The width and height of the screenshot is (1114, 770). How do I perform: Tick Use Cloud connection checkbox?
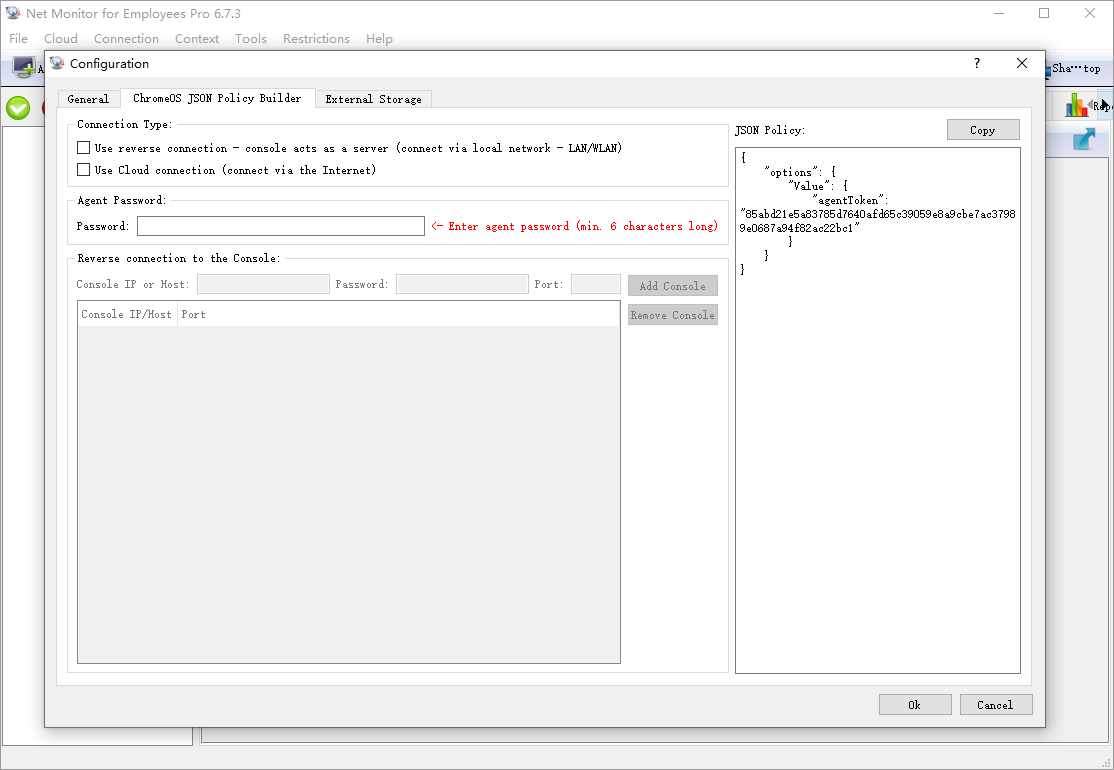83,170
